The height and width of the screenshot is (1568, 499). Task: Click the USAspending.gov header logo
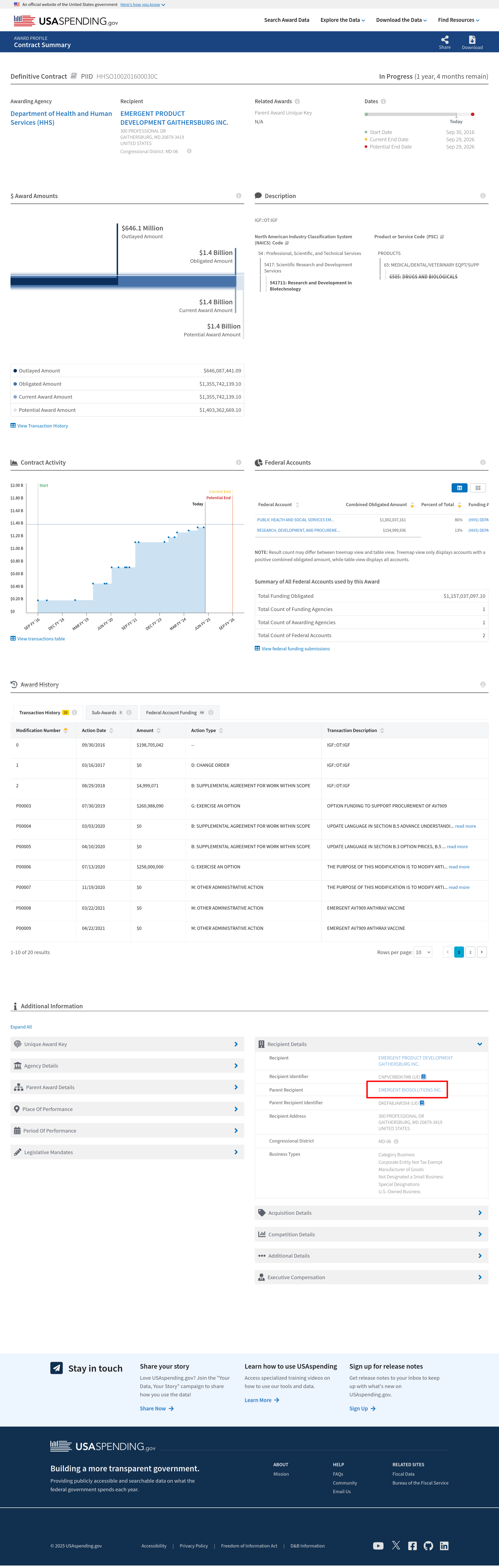[66, 21]
